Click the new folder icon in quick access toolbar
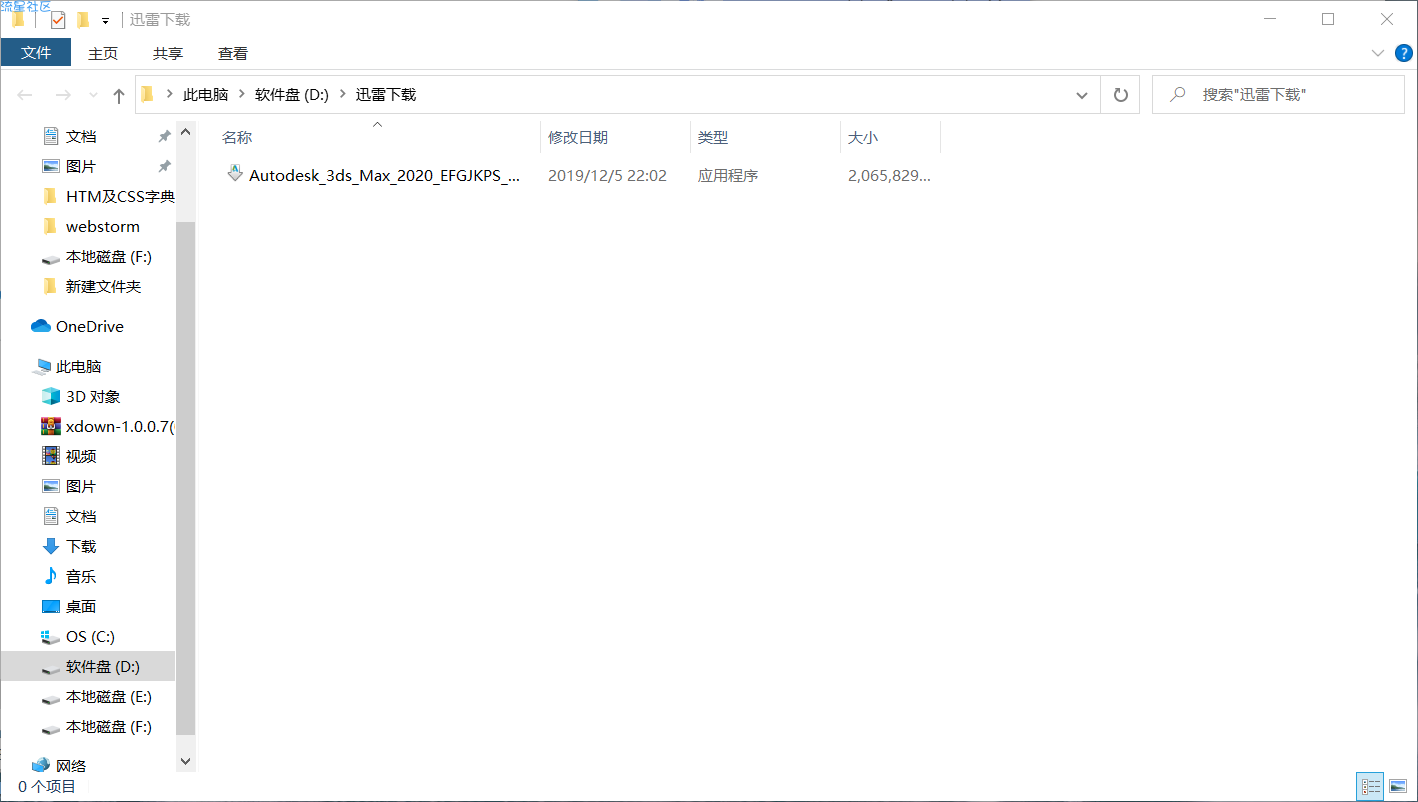Image resolution: width=1418 pixels, height=802 pixels. coord(83,20)
